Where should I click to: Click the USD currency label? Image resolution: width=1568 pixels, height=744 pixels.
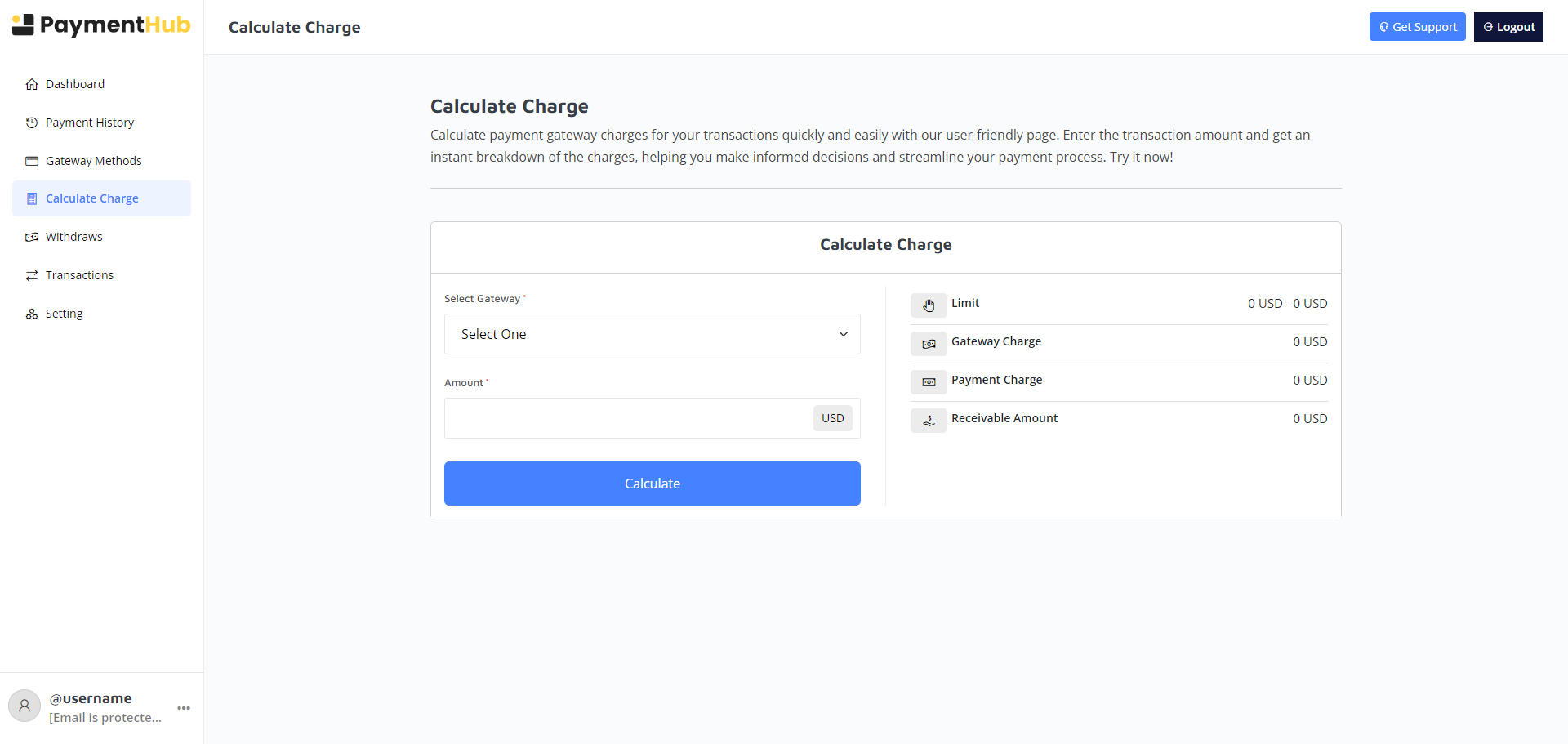click(832, 417)
